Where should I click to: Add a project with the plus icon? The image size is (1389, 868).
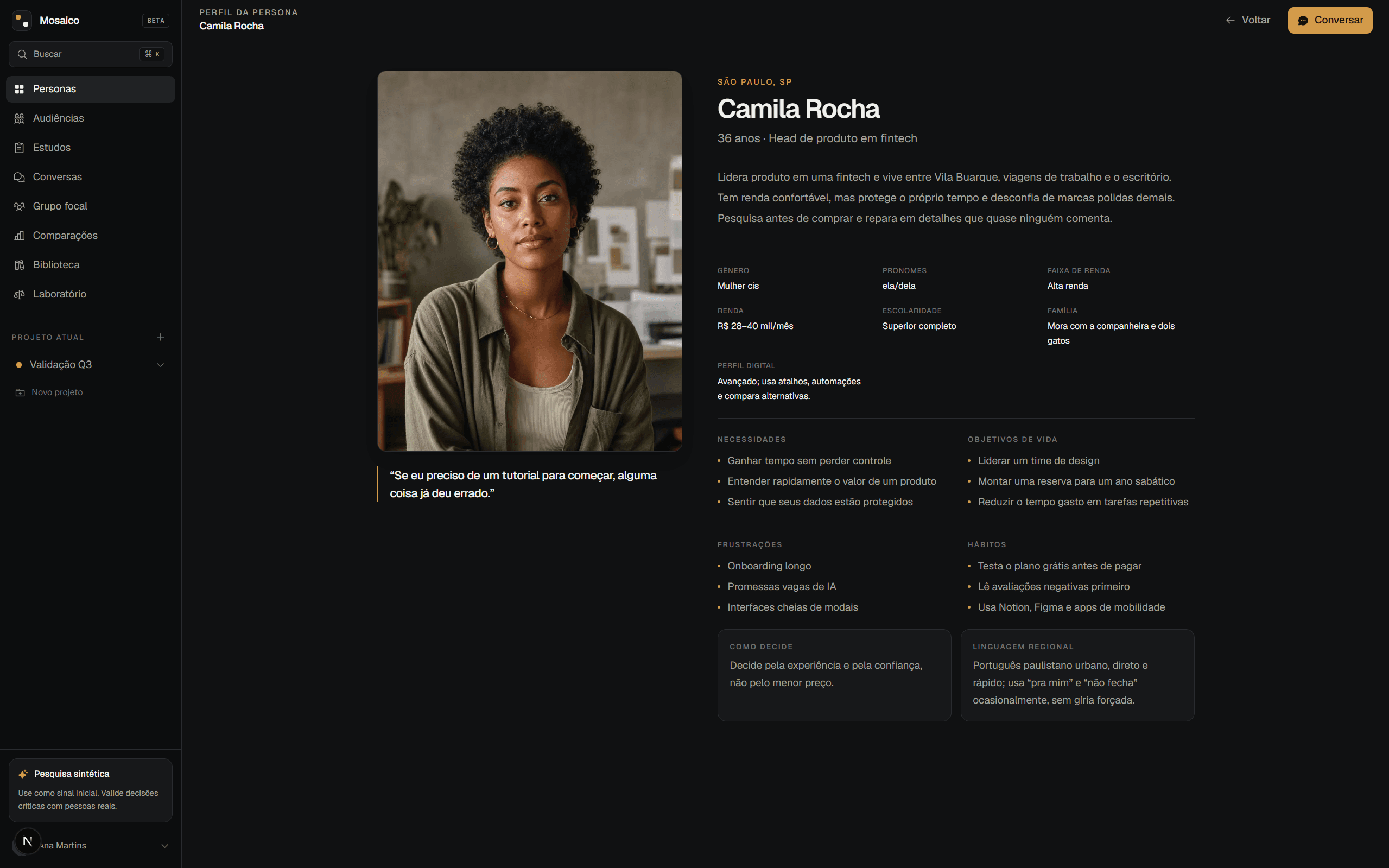[161, 337]
